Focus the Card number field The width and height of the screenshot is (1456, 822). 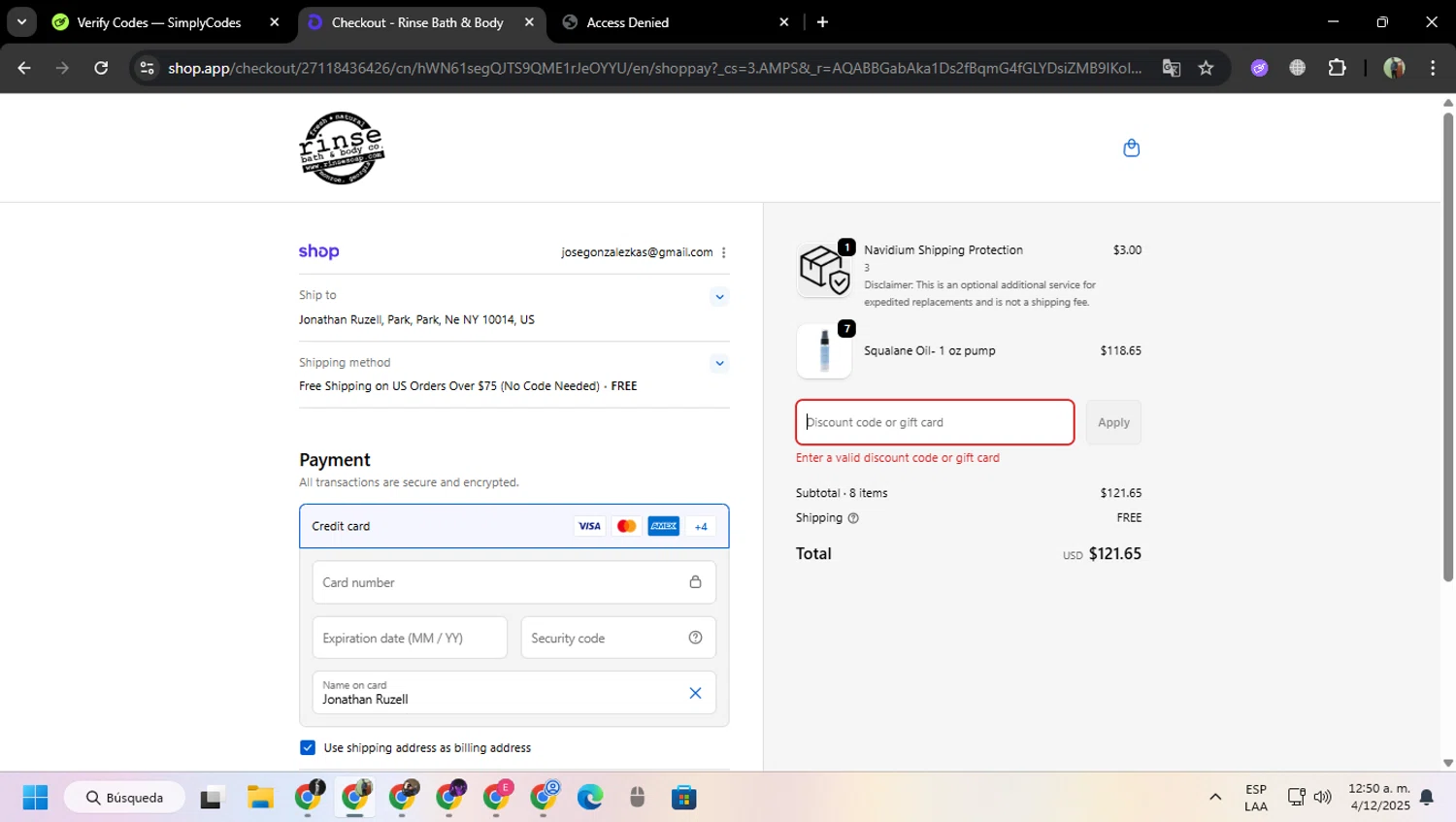click(514, 582)
